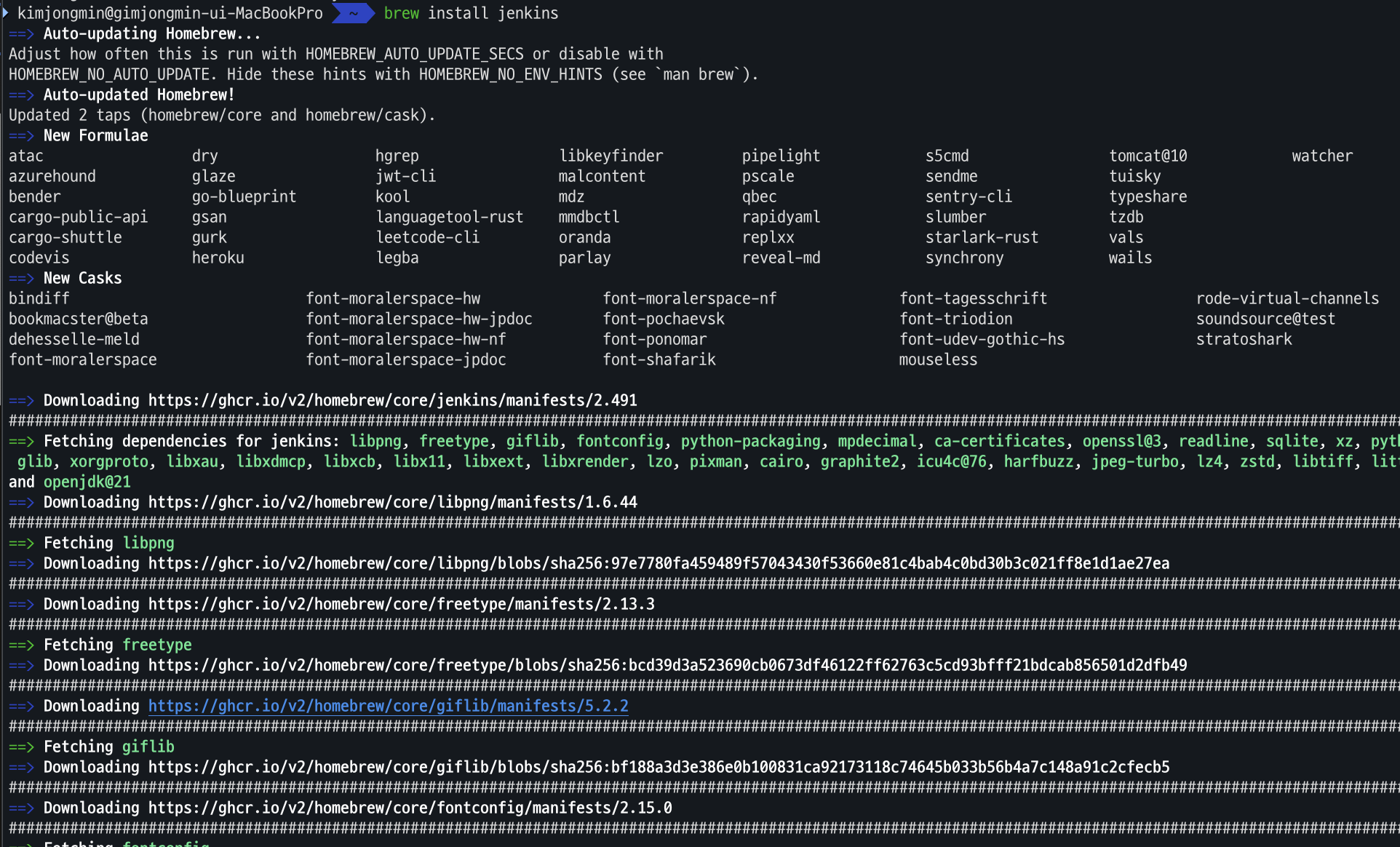This screenshot has width=1400, height=847.
Task: Click the green openjdk@21 dependency name
Action: pos(87,482)
